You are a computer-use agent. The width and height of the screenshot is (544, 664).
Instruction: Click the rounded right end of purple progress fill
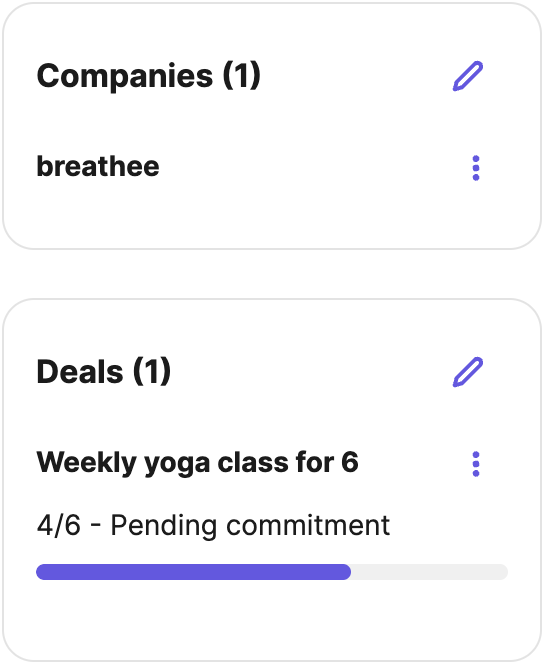pos(345,572)
